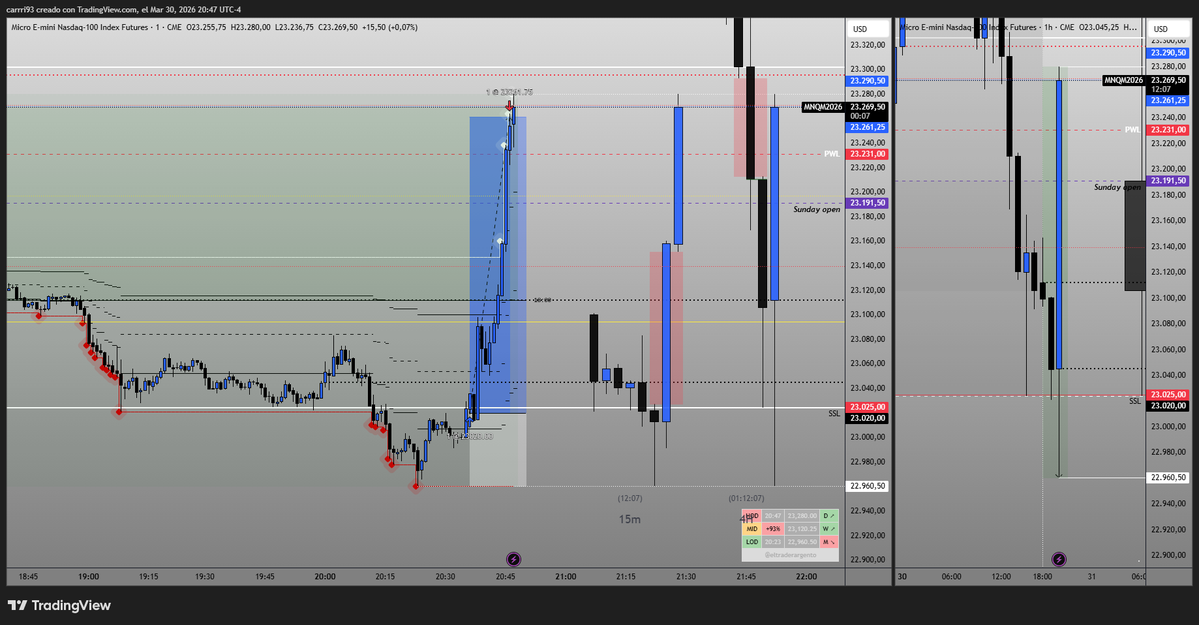1199x625 pixels.
Task: Click the 21:00 time label on the 1-minute axis
Action: click(x=565, y=576)
